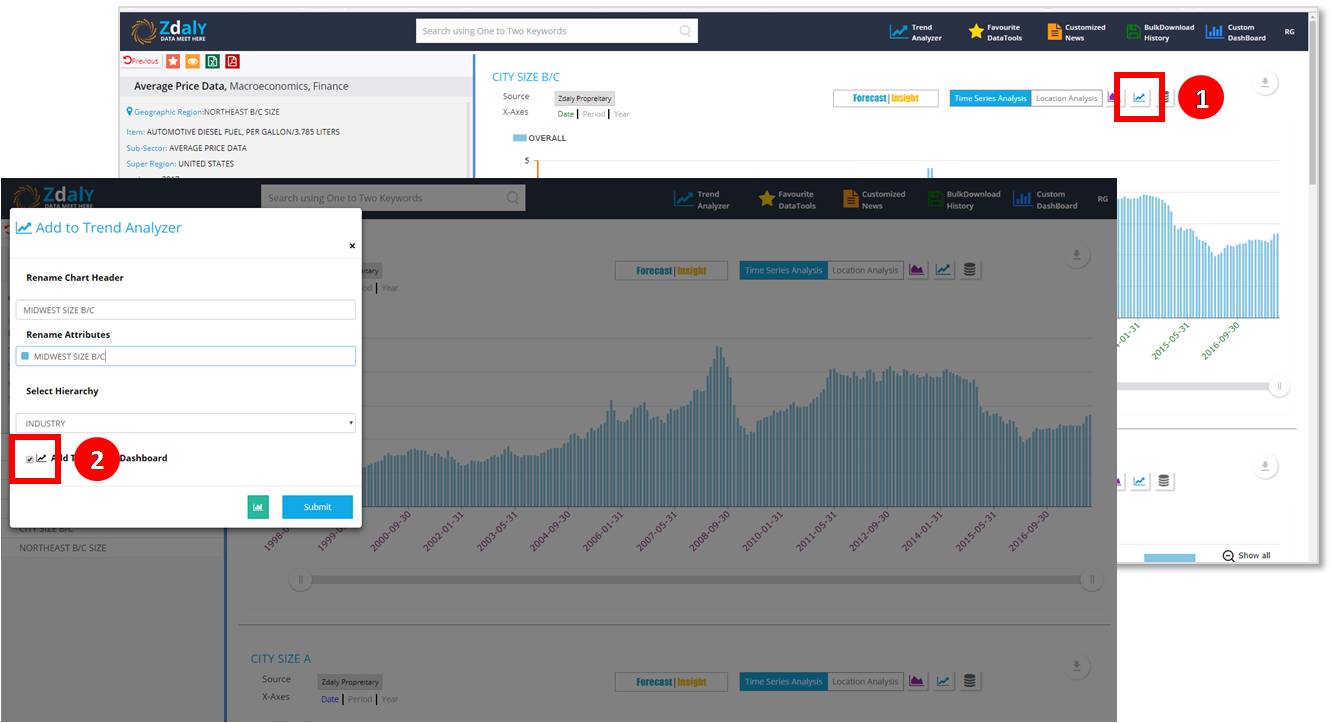
Task: Click the star favourite icon beside Previous
Action: pos(173,61)
